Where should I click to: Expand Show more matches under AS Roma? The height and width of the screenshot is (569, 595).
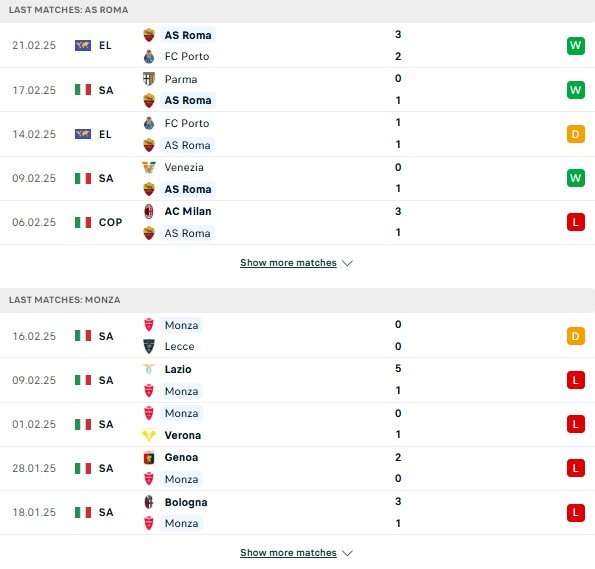(288, 263)
